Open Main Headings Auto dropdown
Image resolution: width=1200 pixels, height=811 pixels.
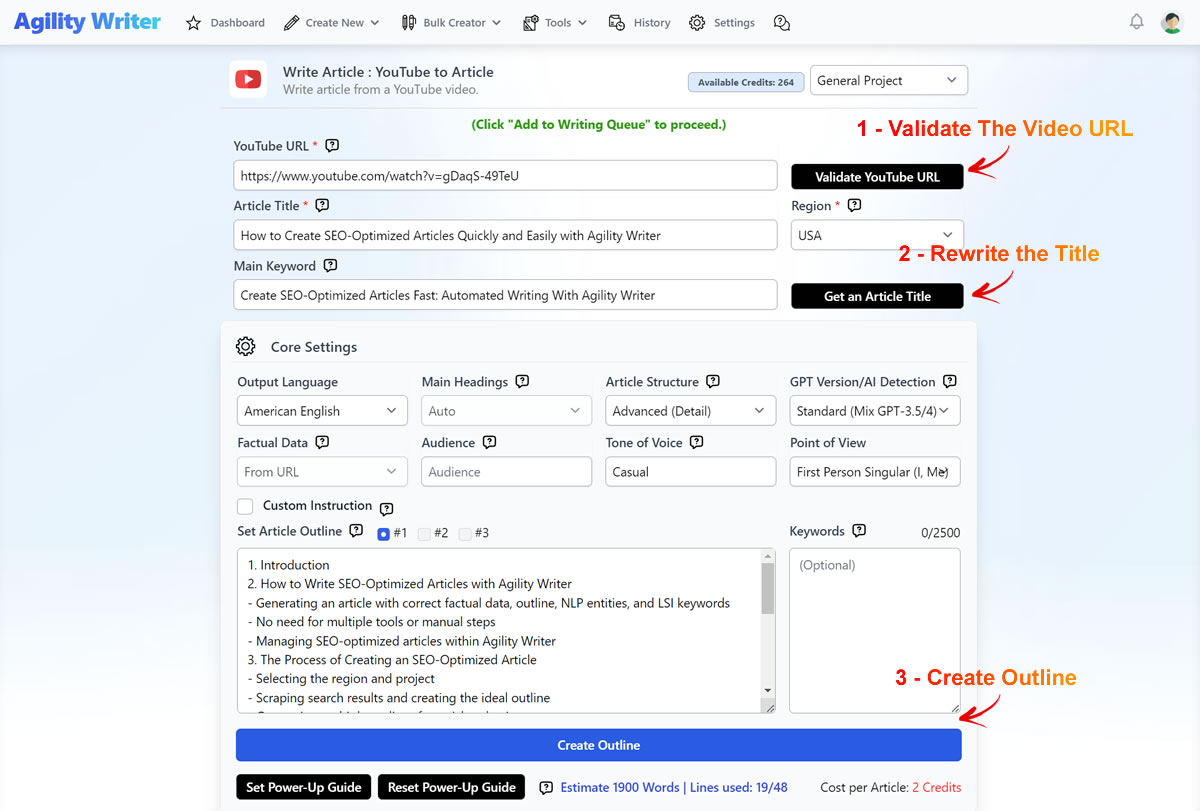point(506,411)
